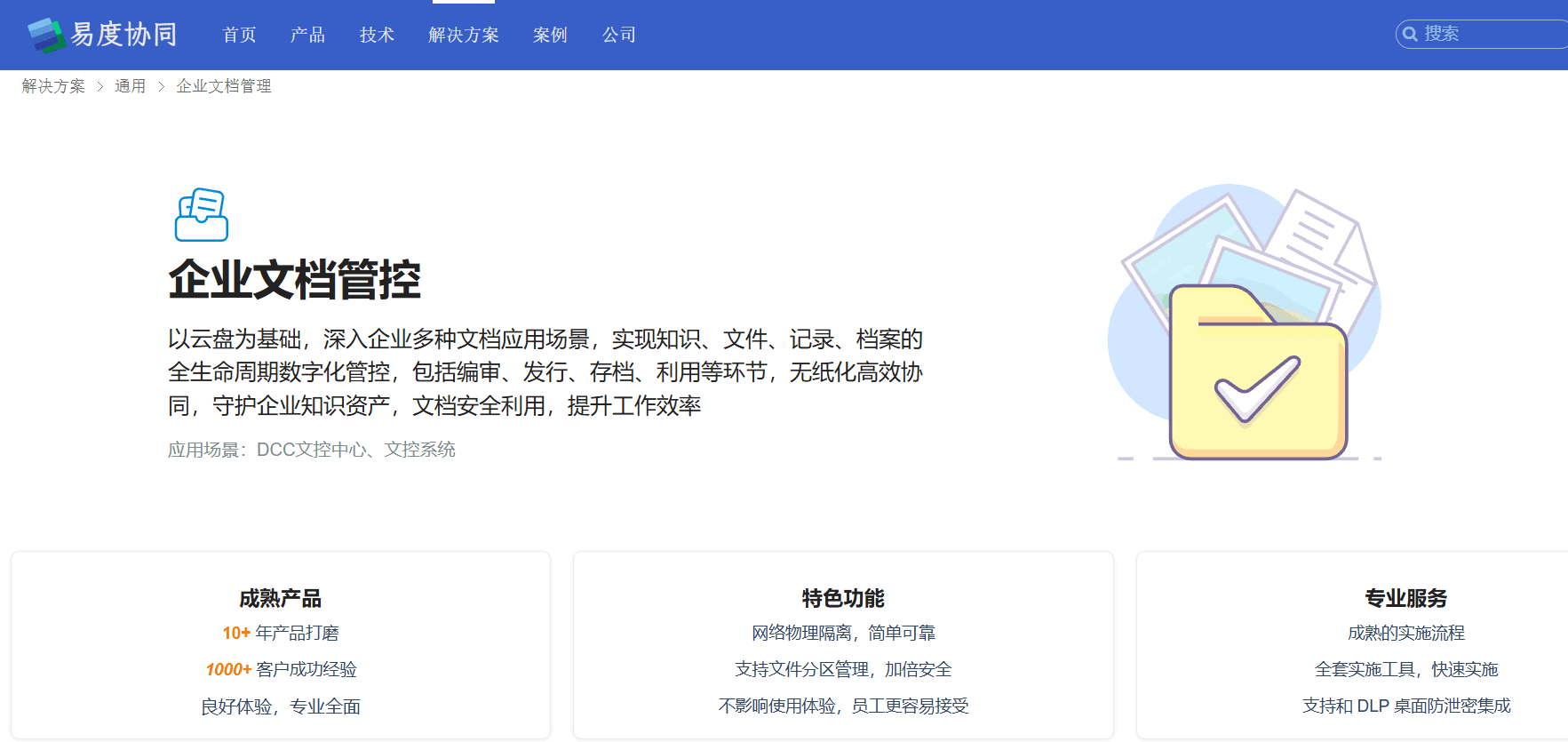
Task: Click the 支持文件分区管理，加倍安全 line
Action: point(843,669)
